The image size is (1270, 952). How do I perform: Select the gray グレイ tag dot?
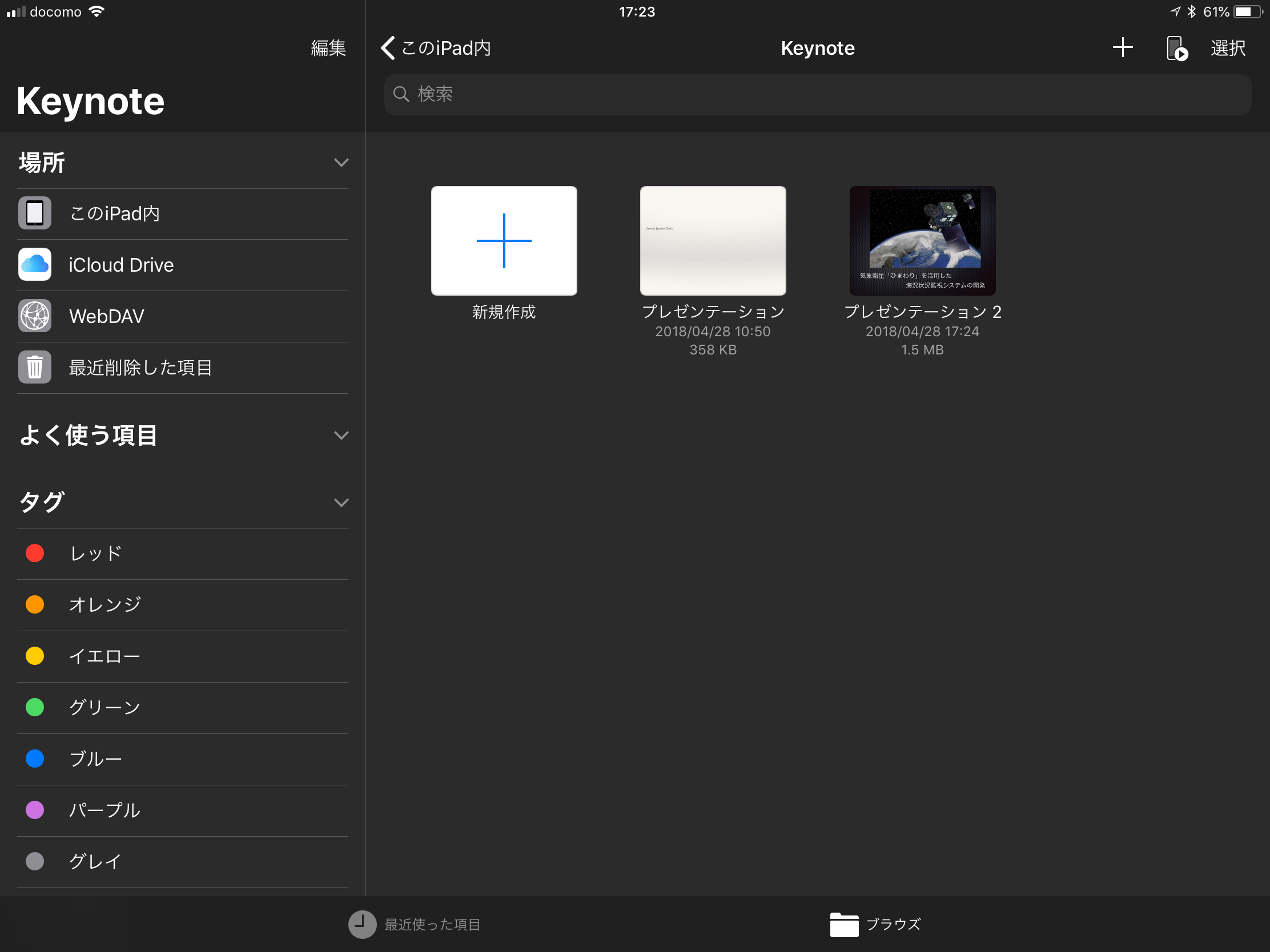[x=34, y=861]
